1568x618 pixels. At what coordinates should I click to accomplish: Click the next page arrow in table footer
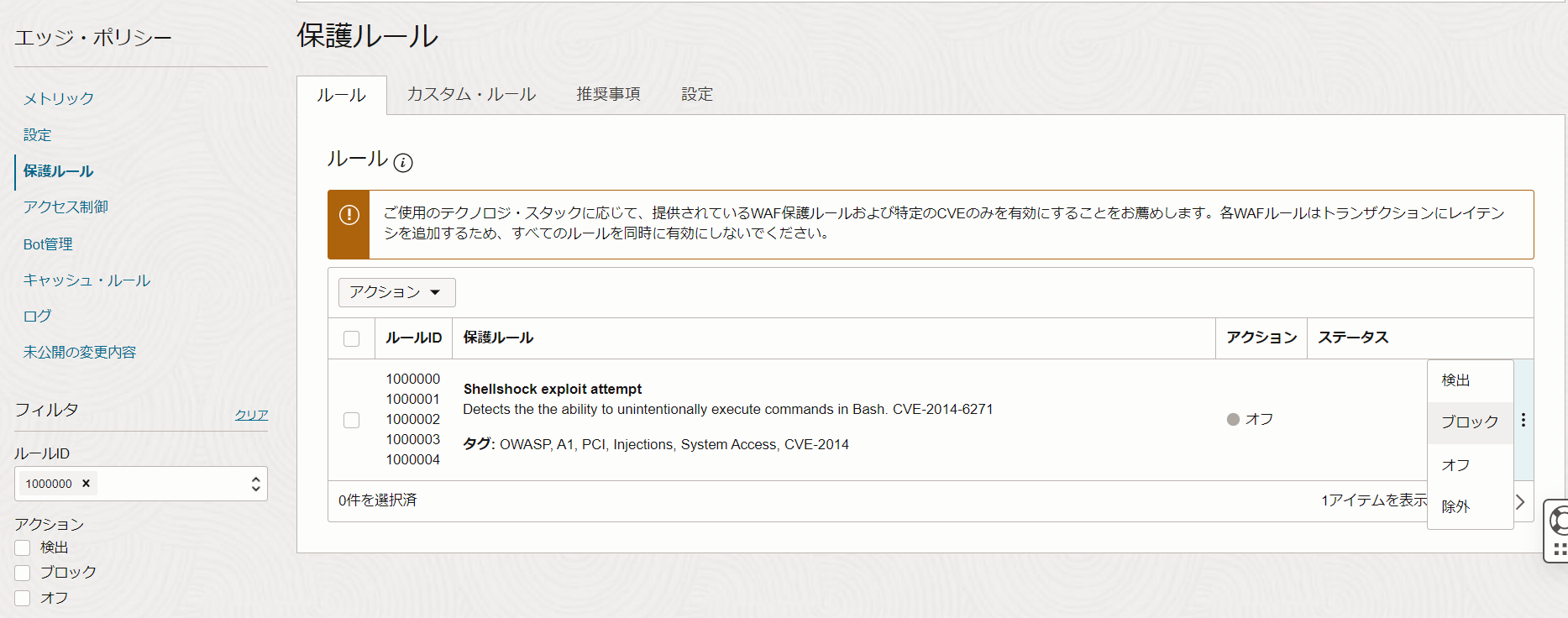point(1520,501)
